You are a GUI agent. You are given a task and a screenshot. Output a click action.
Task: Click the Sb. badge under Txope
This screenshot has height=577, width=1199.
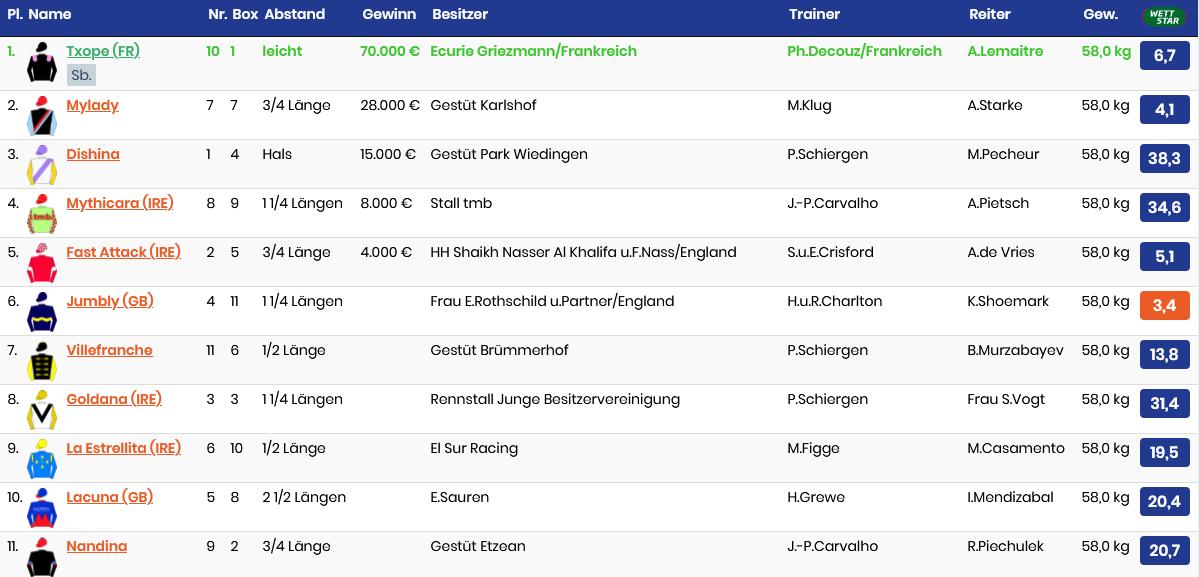point(81,75)
